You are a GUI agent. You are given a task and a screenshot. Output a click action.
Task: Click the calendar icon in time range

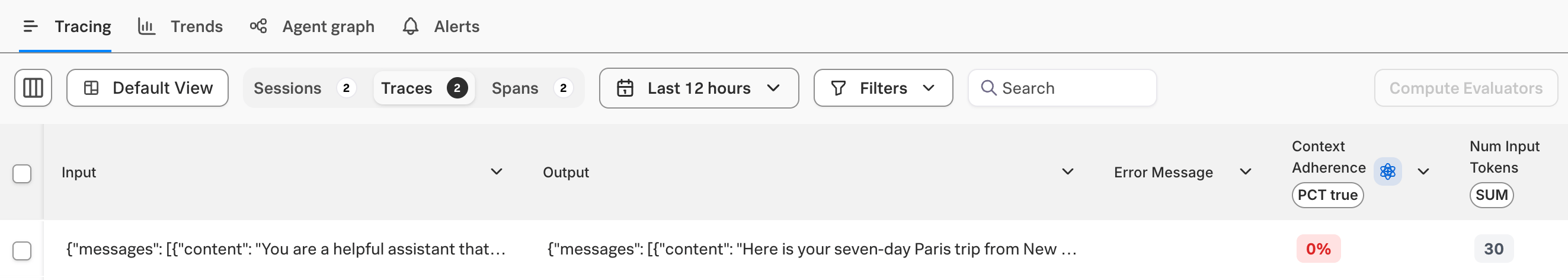(x=625, y=88)
